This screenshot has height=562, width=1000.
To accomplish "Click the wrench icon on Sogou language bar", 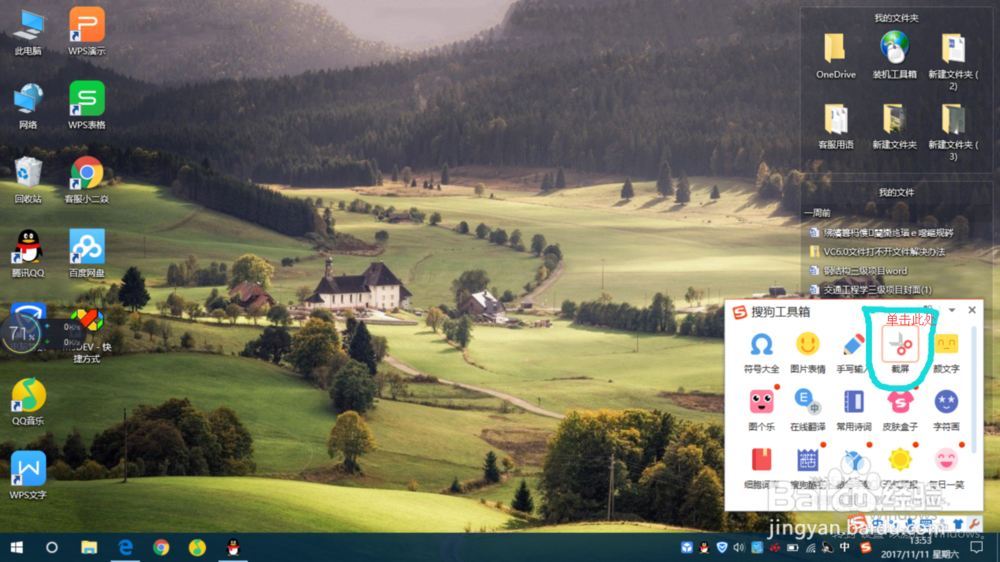I will (974, 524).
